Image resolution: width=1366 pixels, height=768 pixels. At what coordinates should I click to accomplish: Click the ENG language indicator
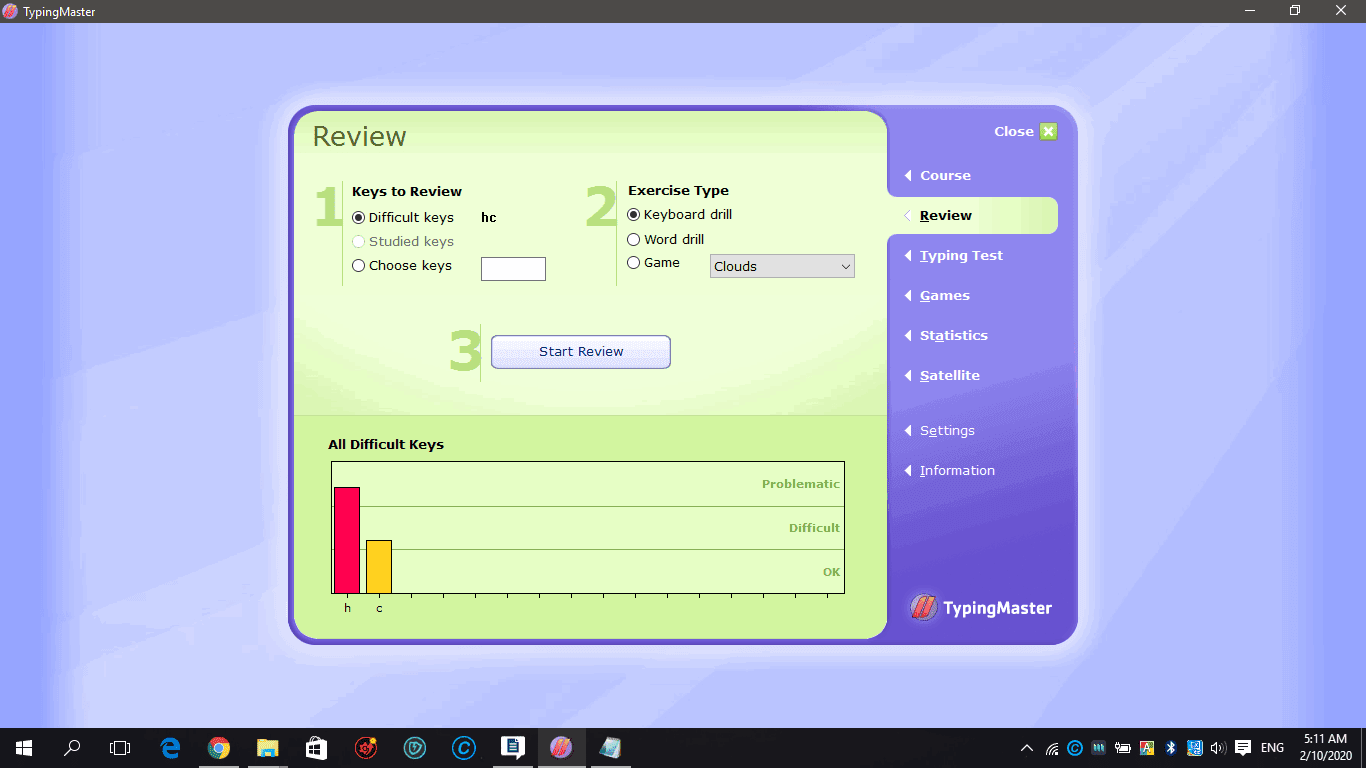click(x=1272, y=748)
